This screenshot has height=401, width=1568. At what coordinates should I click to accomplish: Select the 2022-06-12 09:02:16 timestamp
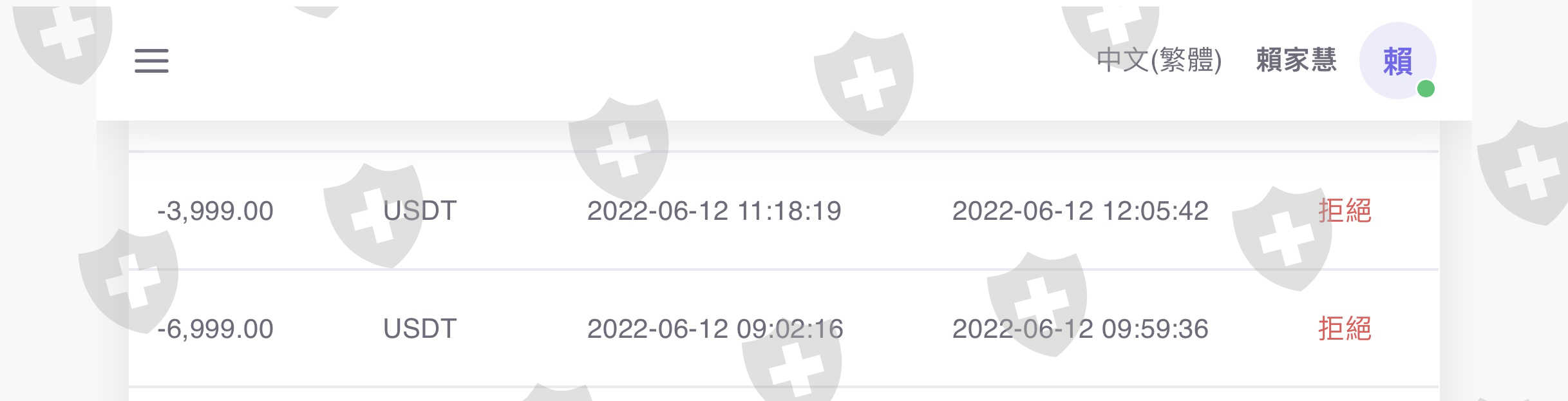pos(715,329)
